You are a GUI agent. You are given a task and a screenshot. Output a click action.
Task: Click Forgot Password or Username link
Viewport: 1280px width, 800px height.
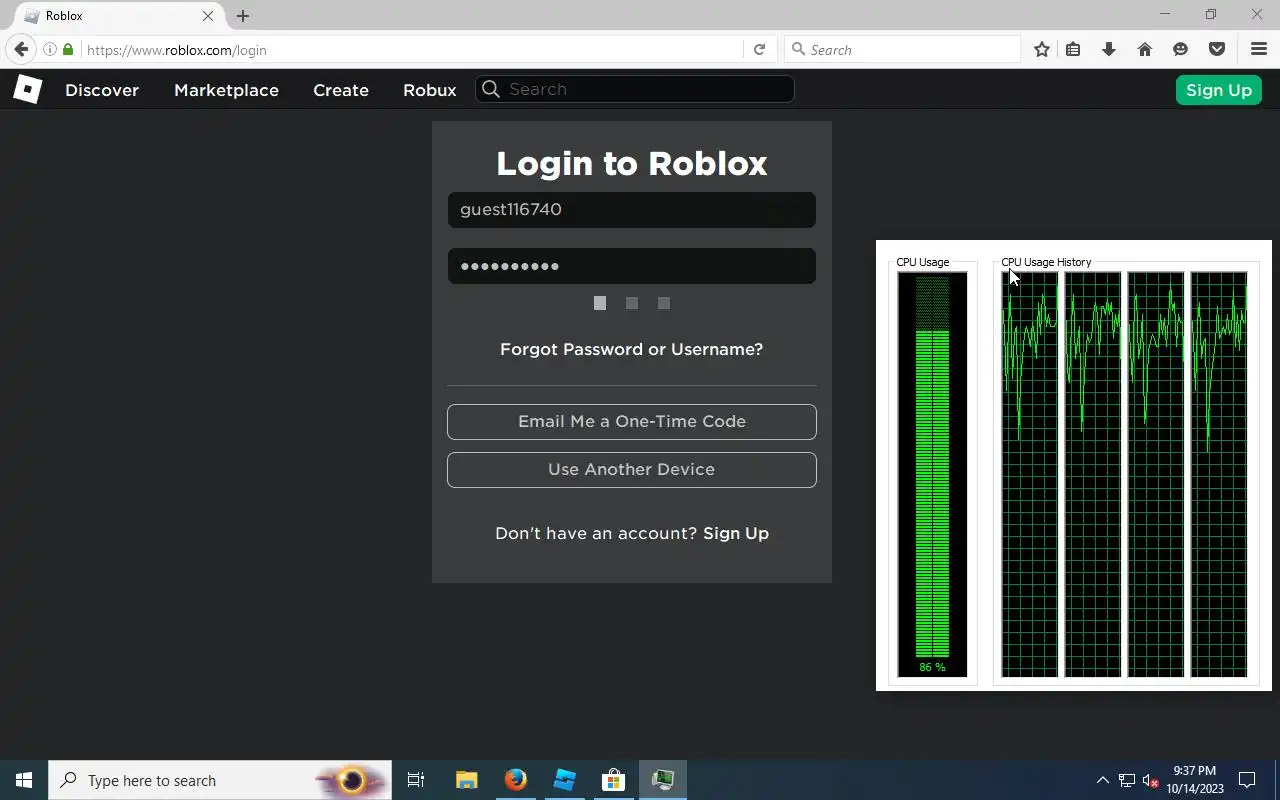coord(631,349)
